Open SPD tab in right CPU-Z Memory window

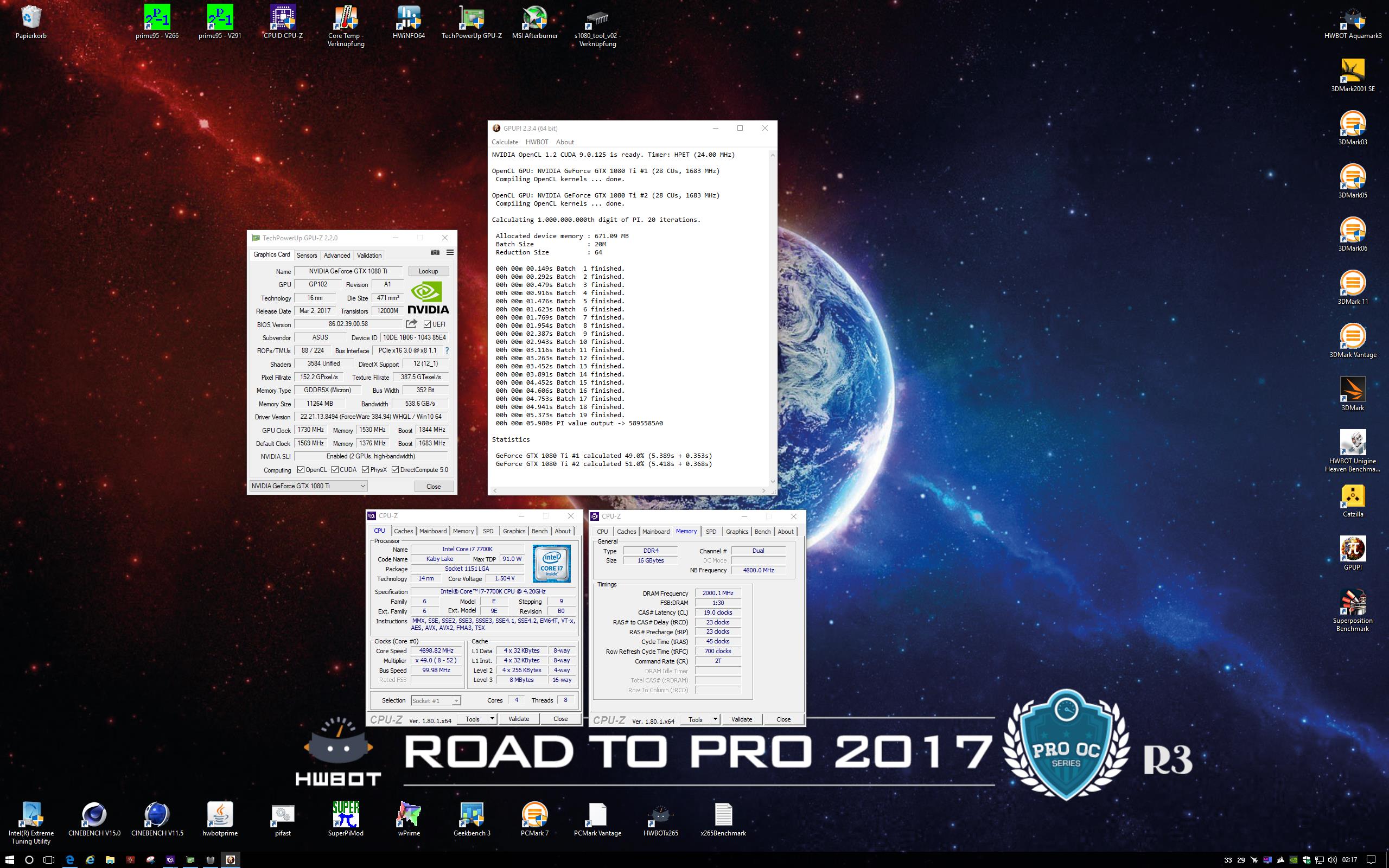point(711,532)
